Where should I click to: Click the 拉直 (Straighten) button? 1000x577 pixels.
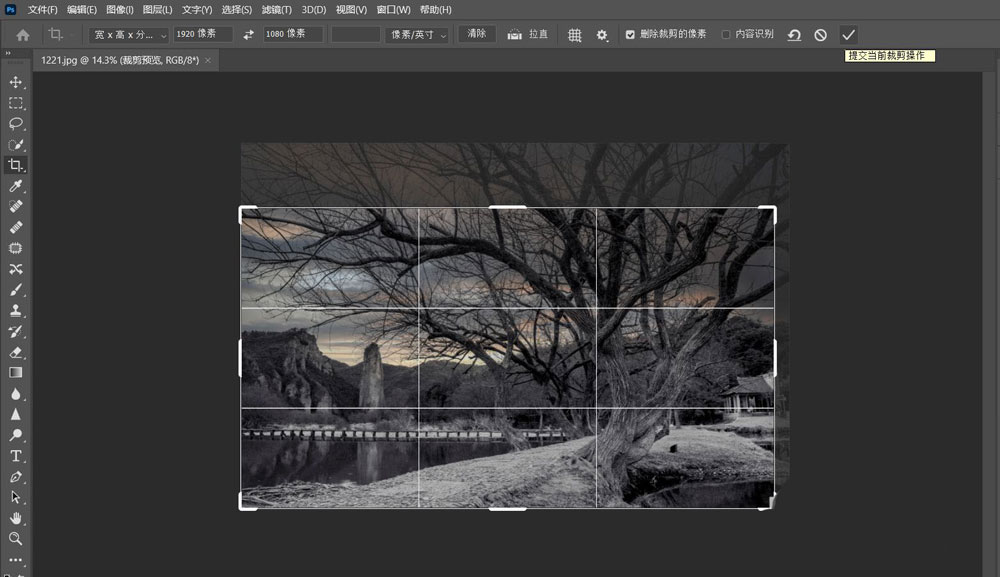pos(528,35)
